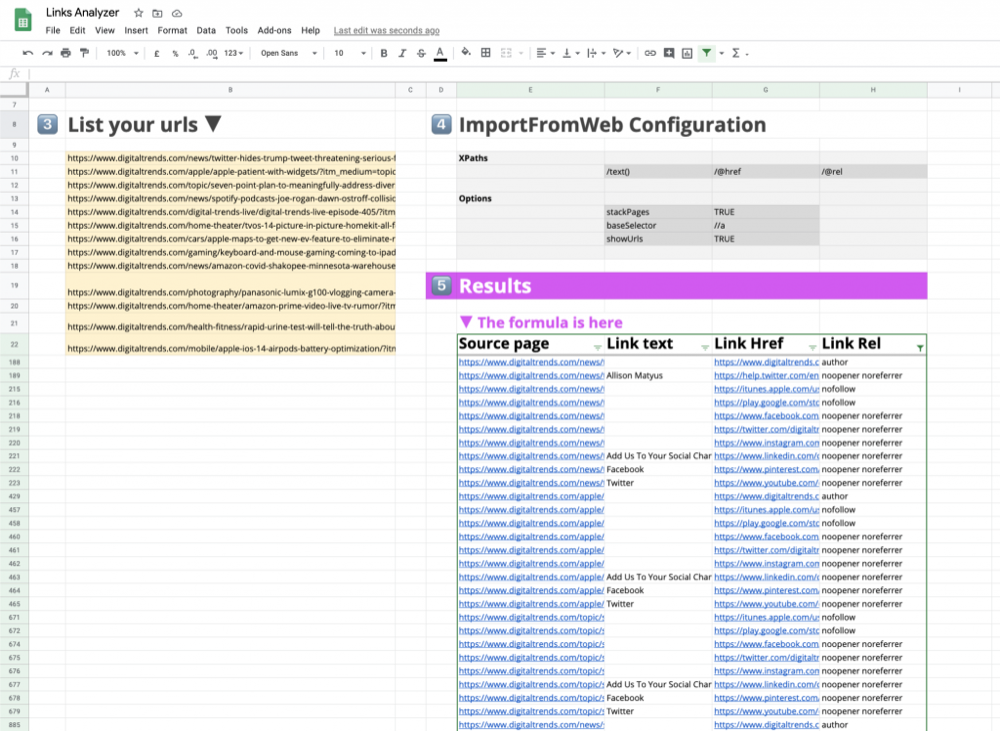Screen dimensions: 1000x731
Task: Open the text color picker
Action: pos(440,54)
